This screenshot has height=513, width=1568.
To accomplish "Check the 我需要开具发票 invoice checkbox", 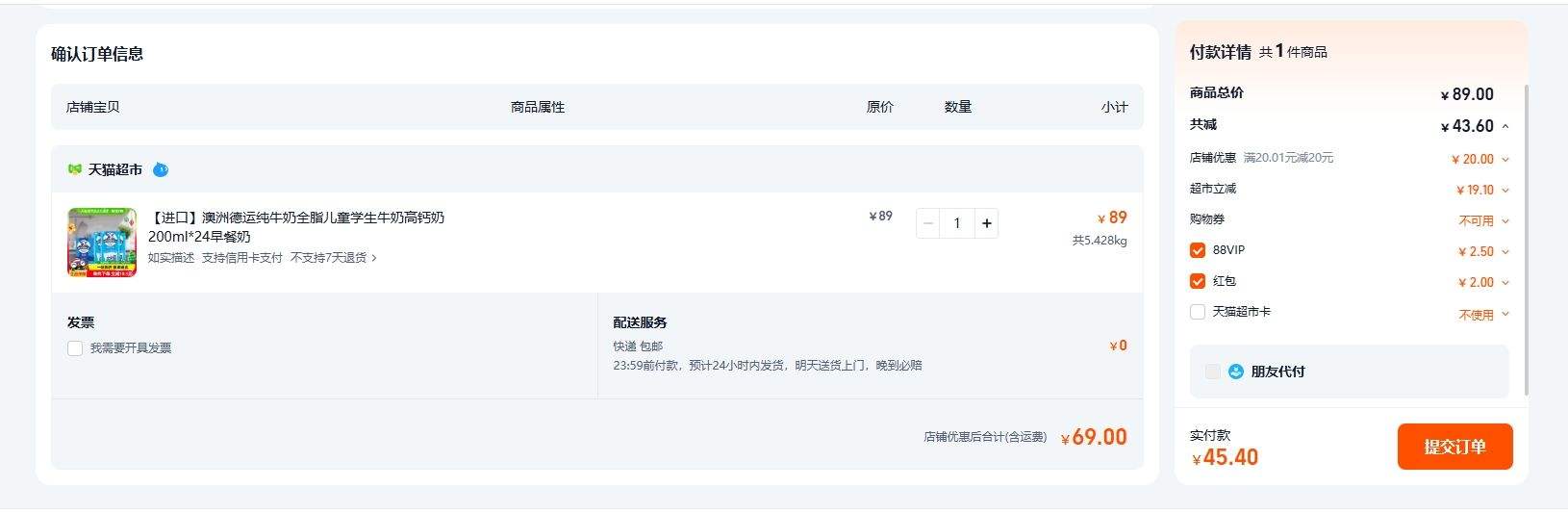I will pyautogui.click(x=75, y=348).
